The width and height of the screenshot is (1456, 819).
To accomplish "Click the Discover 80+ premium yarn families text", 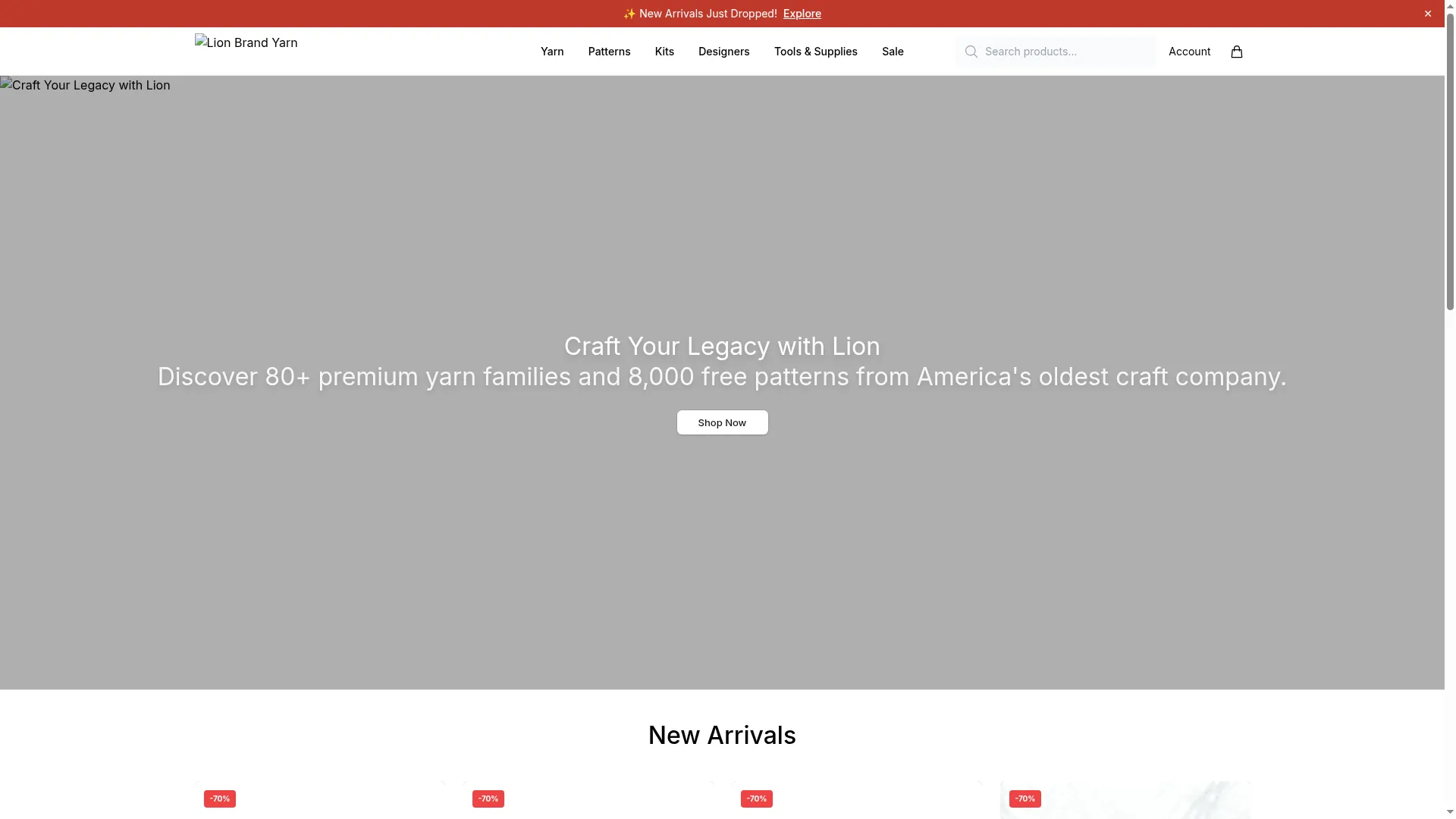I will click(722, 377).
